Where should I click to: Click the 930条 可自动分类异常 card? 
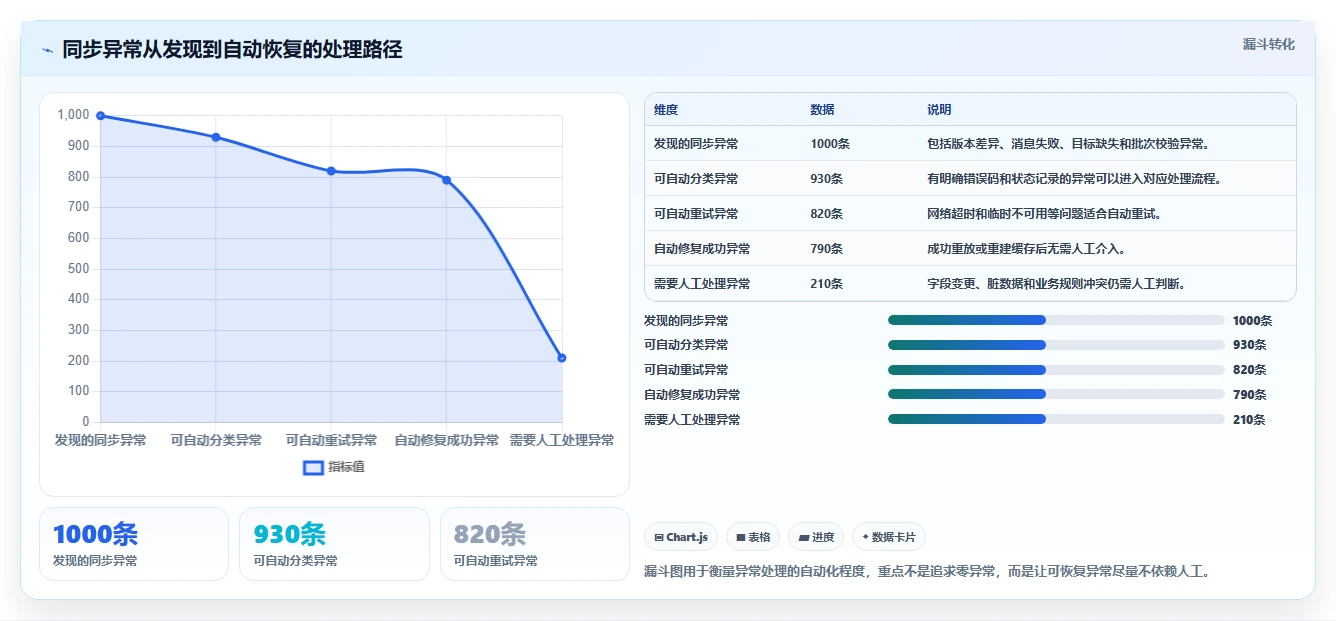click(x=334, y=544)
